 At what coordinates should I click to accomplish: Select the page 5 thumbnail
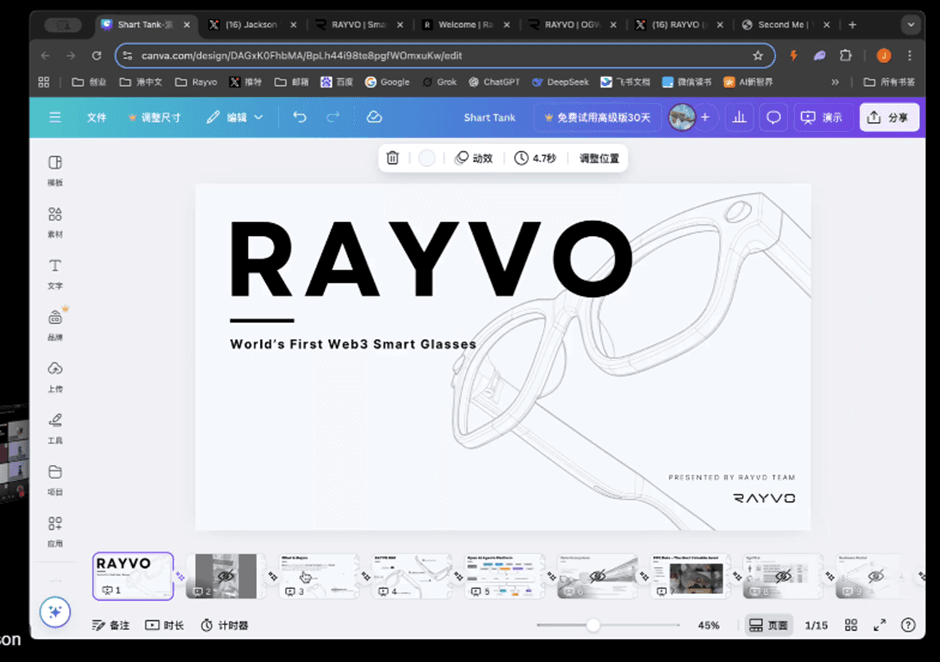505,576
